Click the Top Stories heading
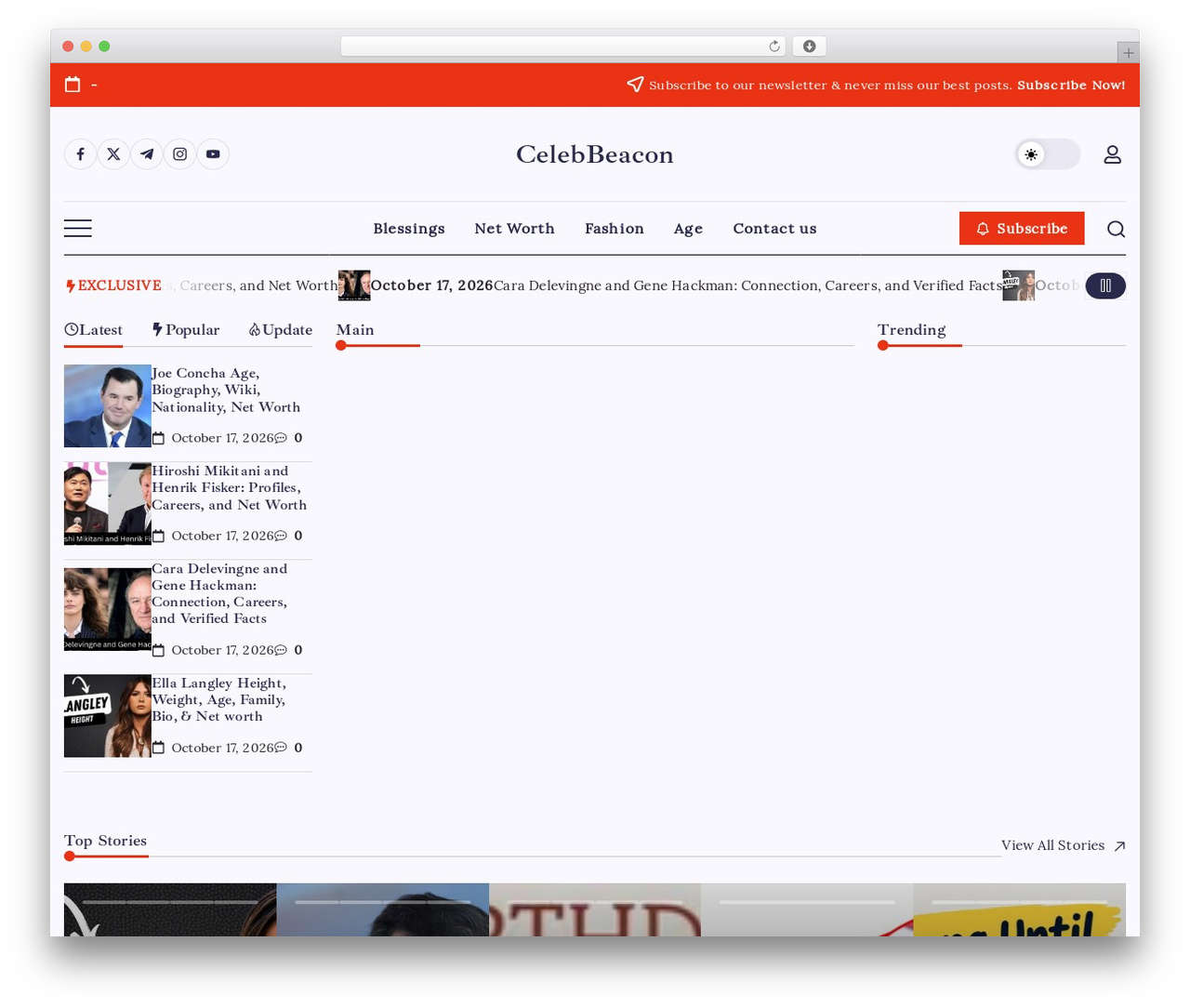 105,841
